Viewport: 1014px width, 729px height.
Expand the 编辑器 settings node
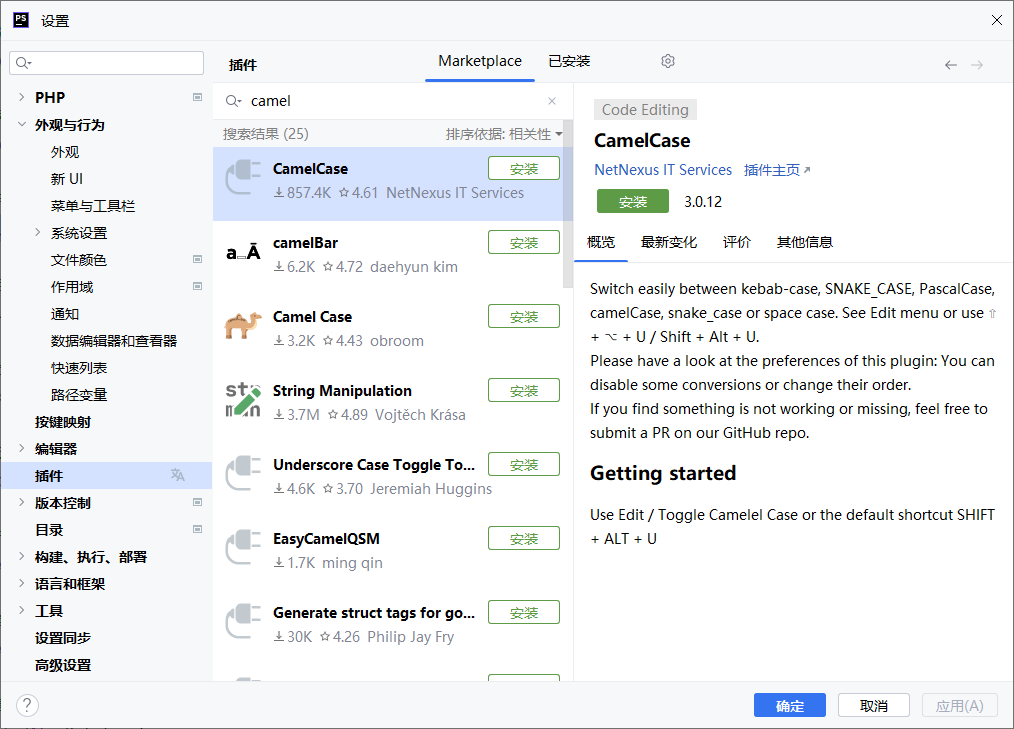click(22, 449)
